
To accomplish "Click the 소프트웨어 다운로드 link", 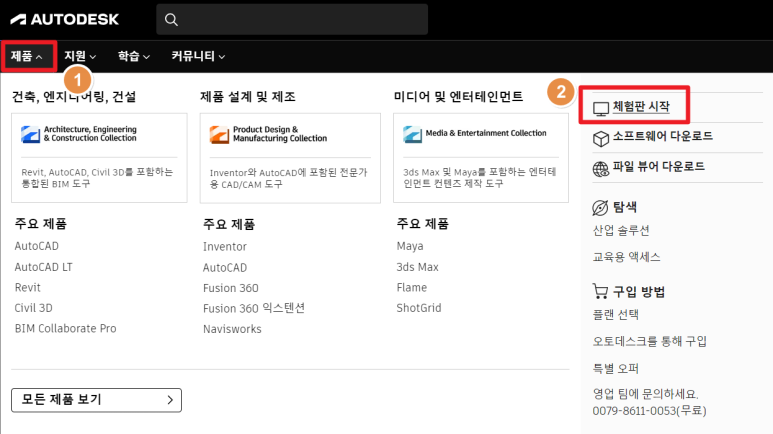I will [x=663, y=136].
